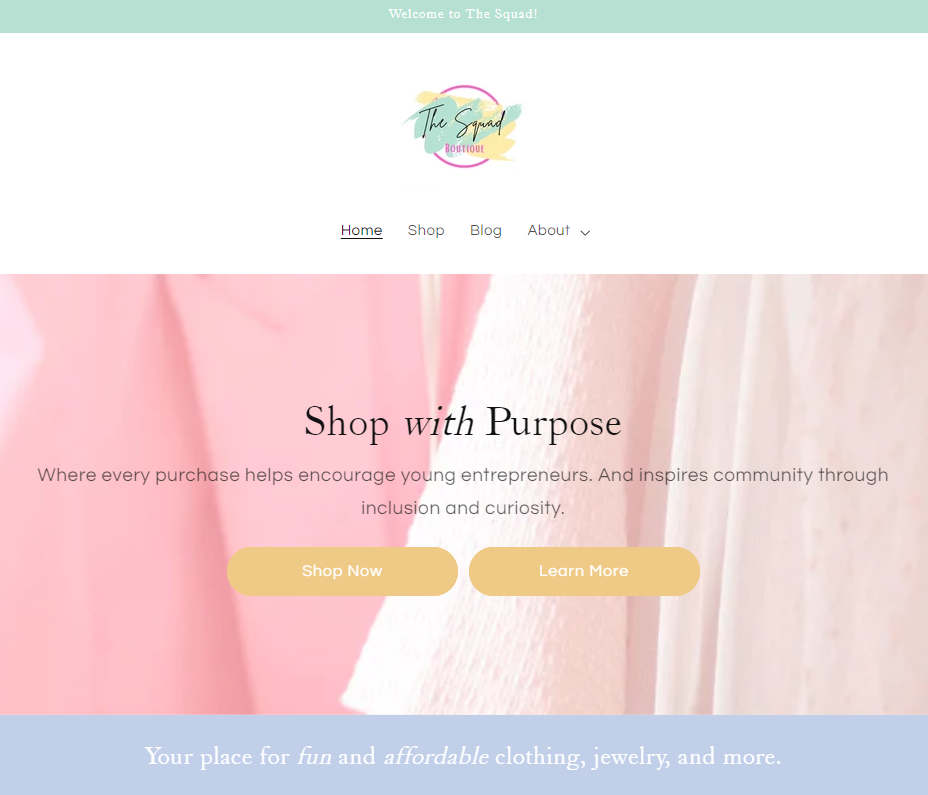This screenshot has height=795, width=928.
Task: Expand the About menu
Action: (559, 230)
